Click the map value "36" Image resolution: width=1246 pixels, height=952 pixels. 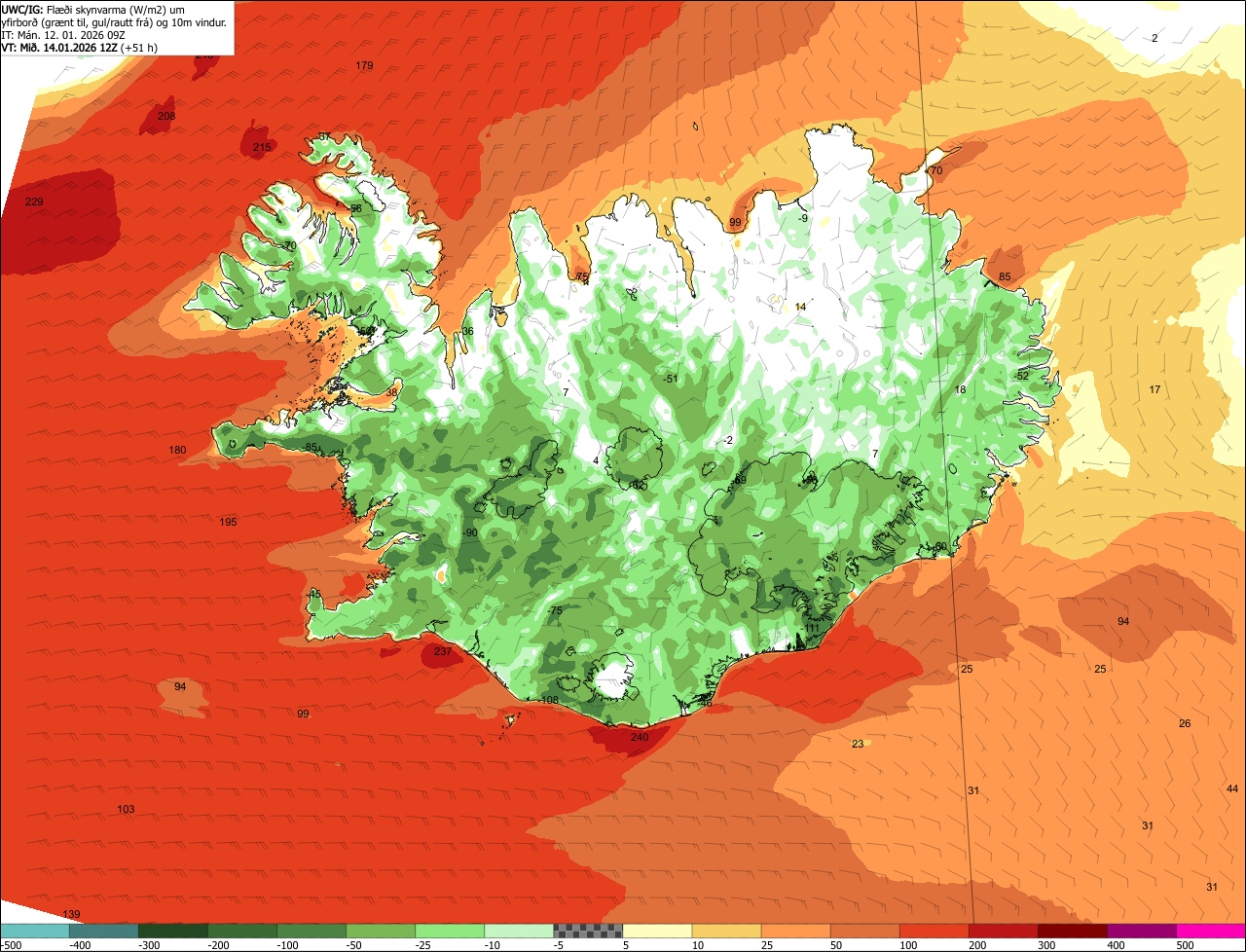click(467, 332)
